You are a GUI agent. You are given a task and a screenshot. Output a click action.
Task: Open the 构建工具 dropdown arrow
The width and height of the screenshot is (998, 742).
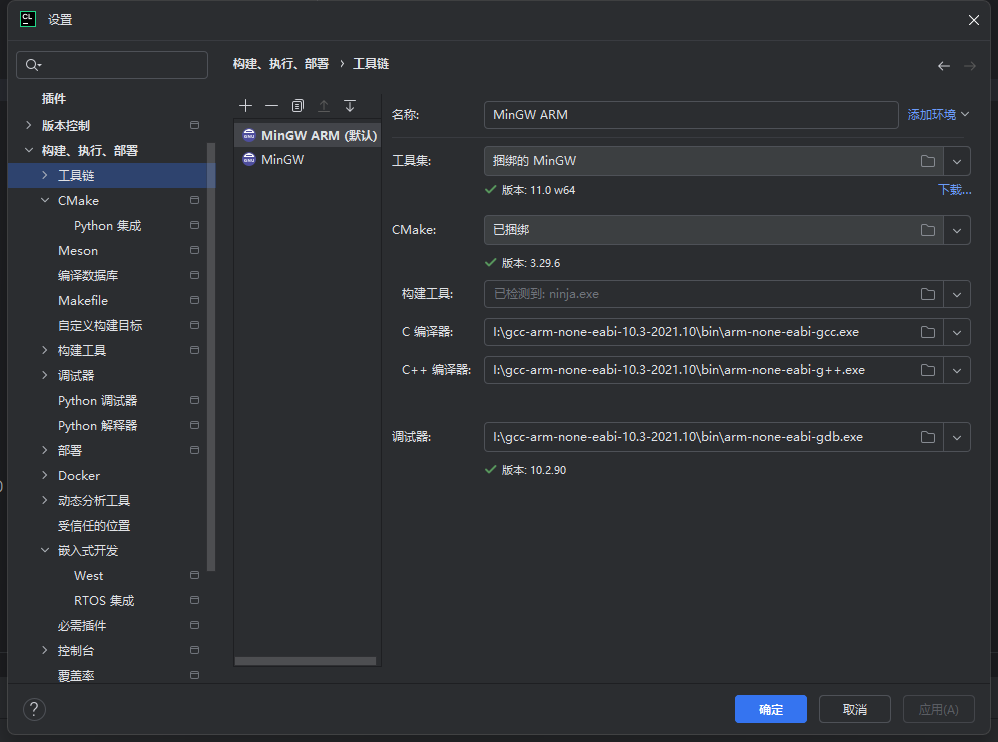click(957, 295)
